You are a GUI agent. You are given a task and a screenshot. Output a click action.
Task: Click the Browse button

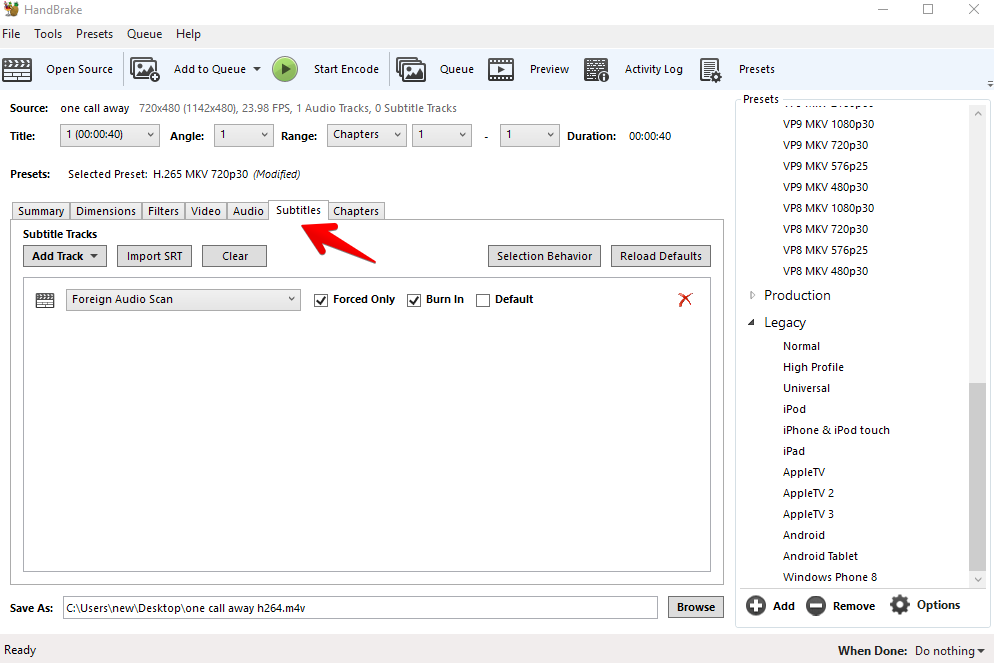pos(695,607)
